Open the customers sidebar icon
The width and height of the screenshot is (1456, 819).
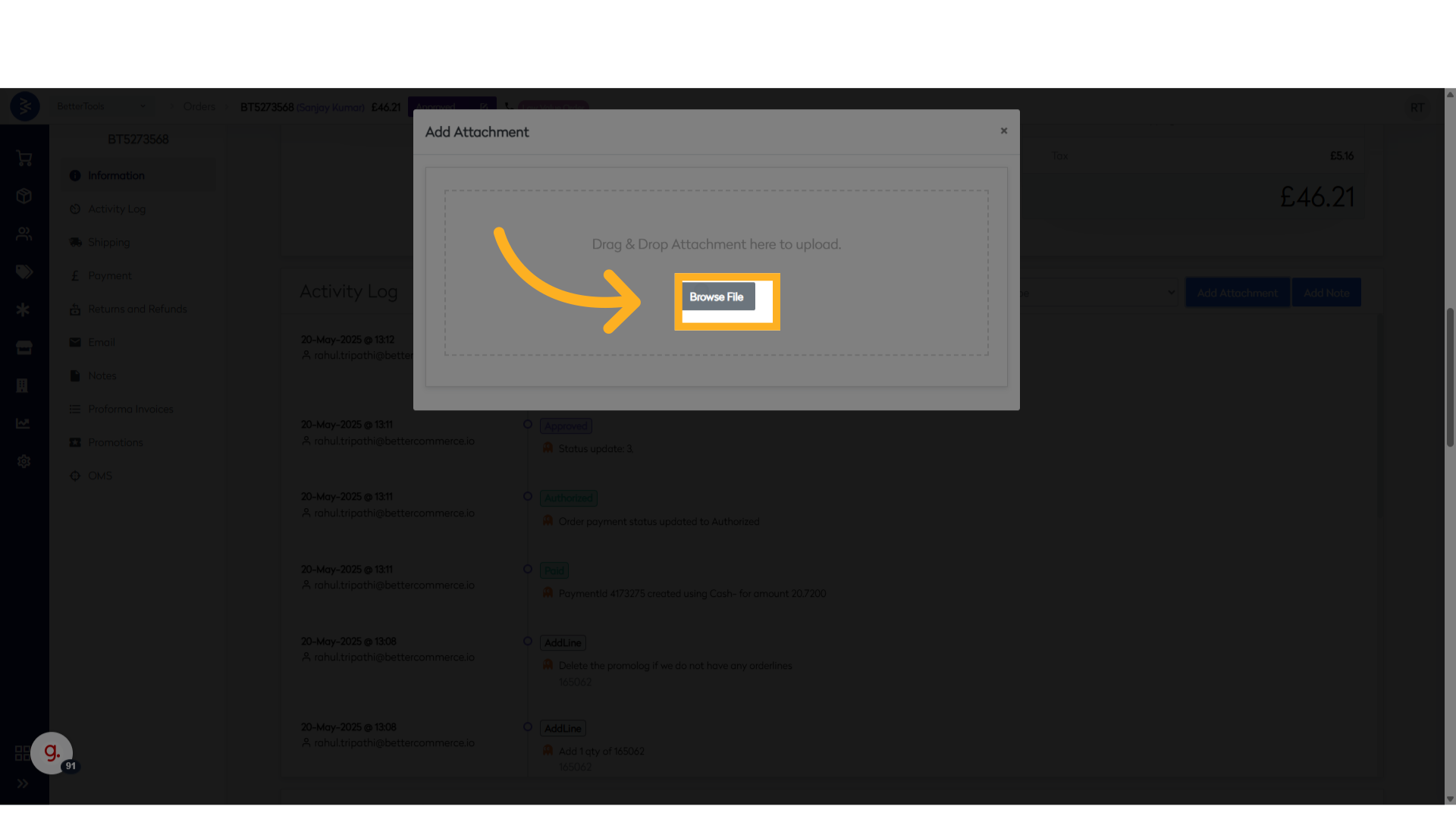pyautogui.click(x=24, y=234)
